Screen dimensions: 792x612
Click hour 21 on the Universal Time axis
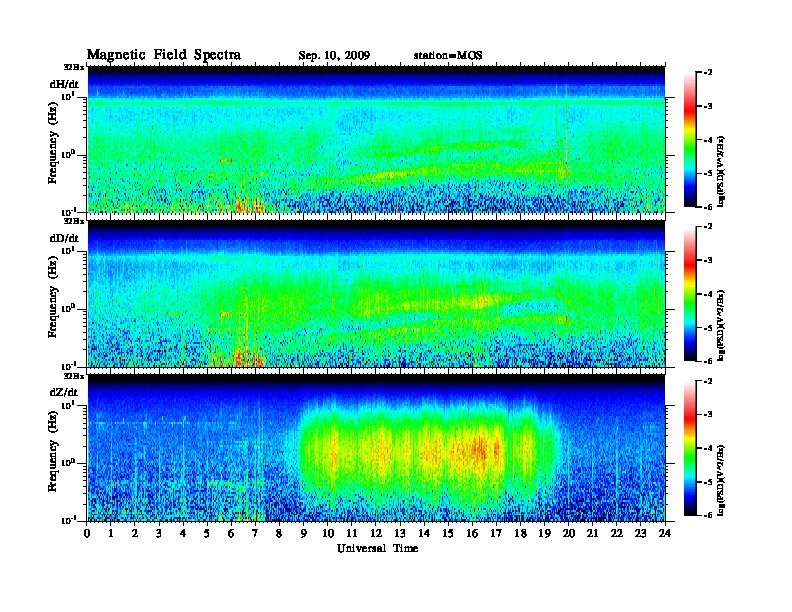592,533
